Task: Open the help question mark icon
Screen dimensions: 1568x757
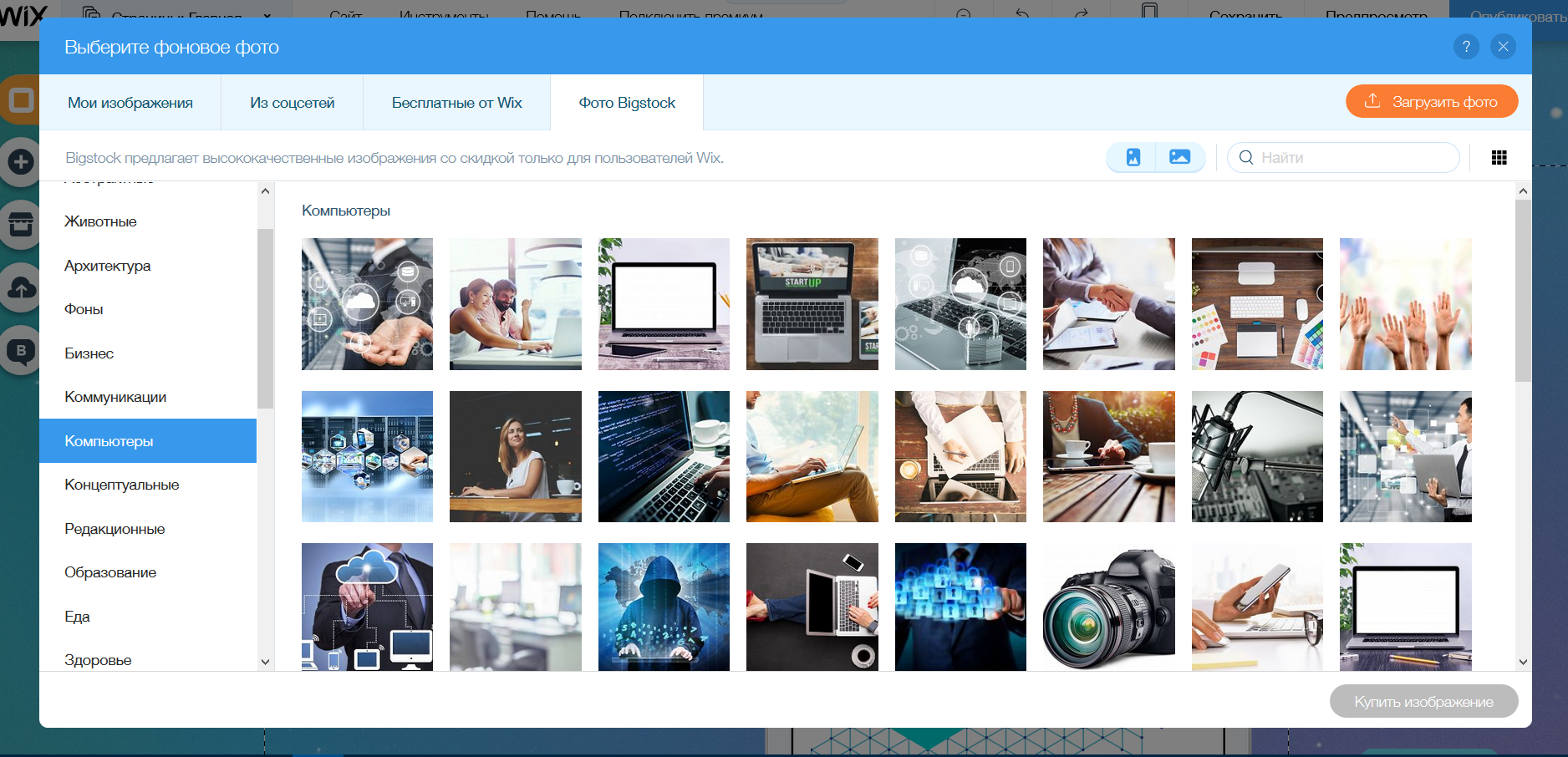Action: pyautogui.click(x=1466, y=47)
